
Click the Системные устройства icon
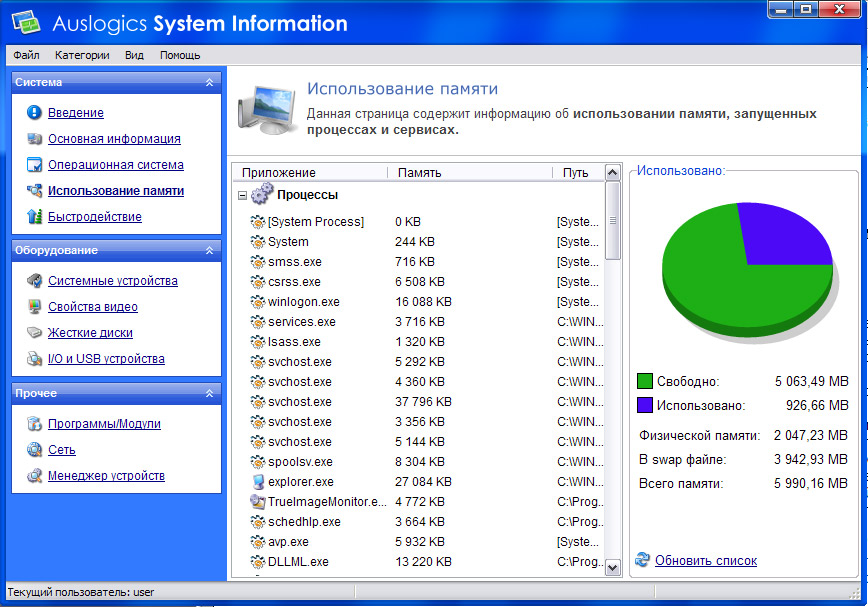coord(34,281)
